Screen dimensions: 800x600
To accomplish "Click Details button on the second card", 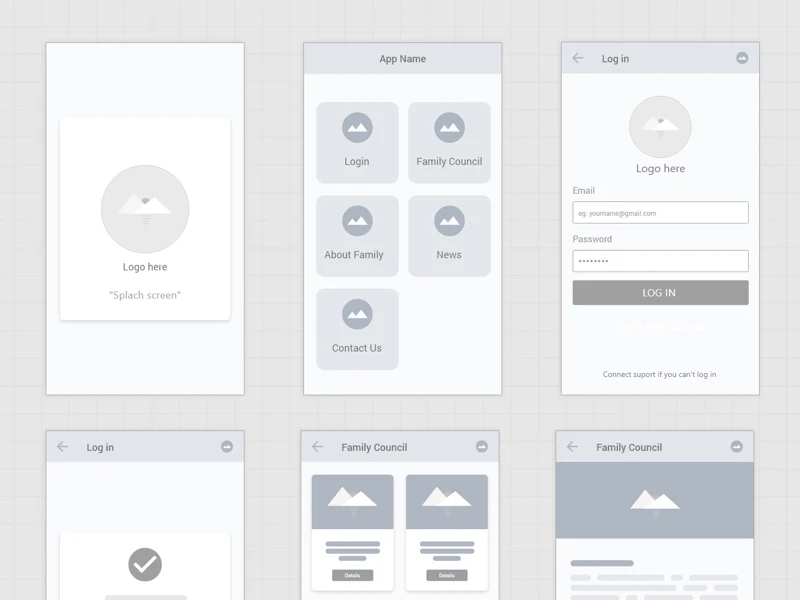I will click(447, 575).
